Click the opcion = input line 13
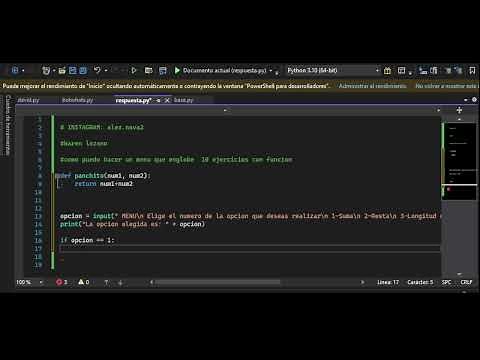Screen dimensions: 480x360 click(250, 216)
